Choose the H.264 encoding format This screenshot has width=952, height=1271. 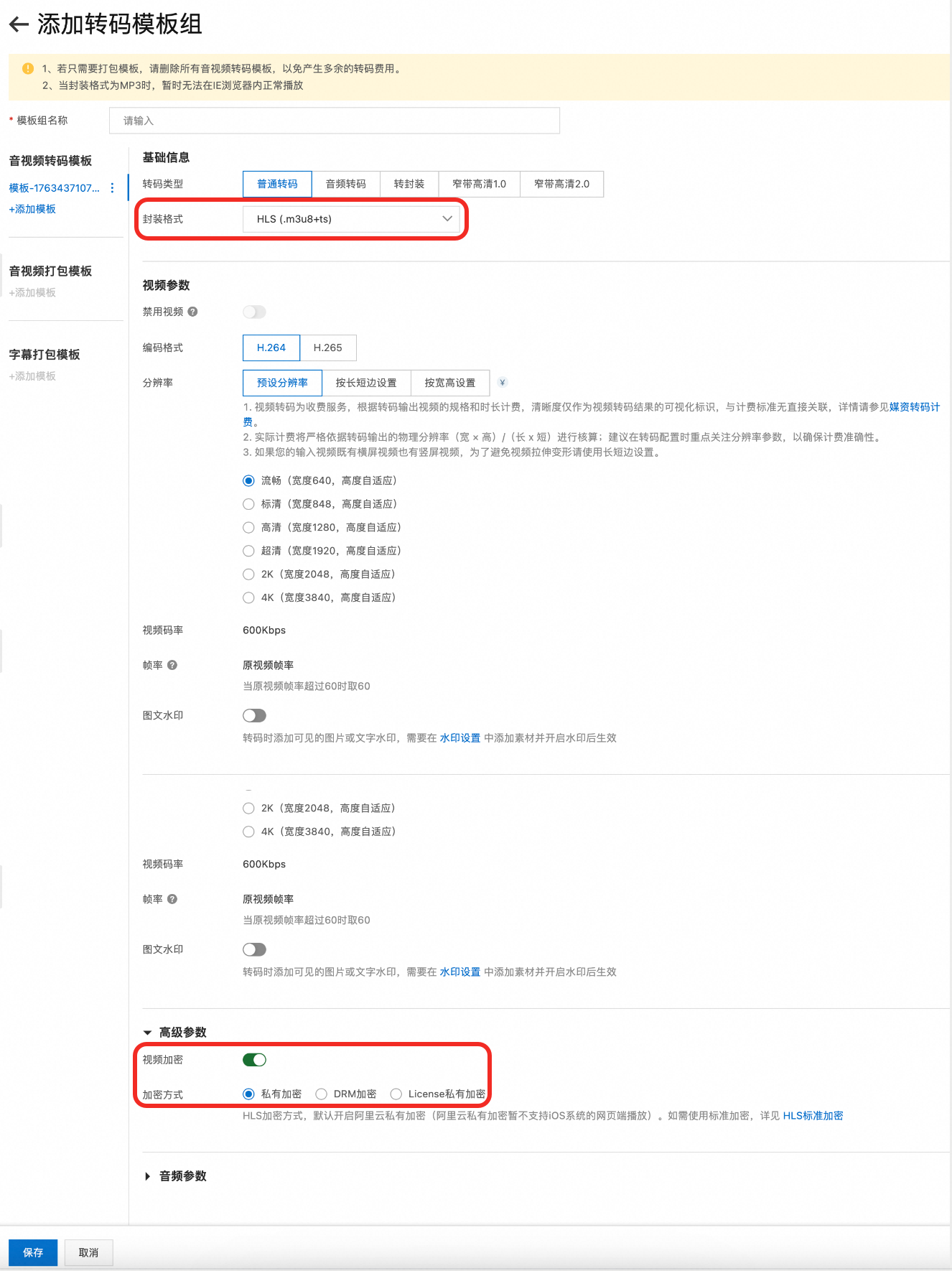(x=271, y=348)
